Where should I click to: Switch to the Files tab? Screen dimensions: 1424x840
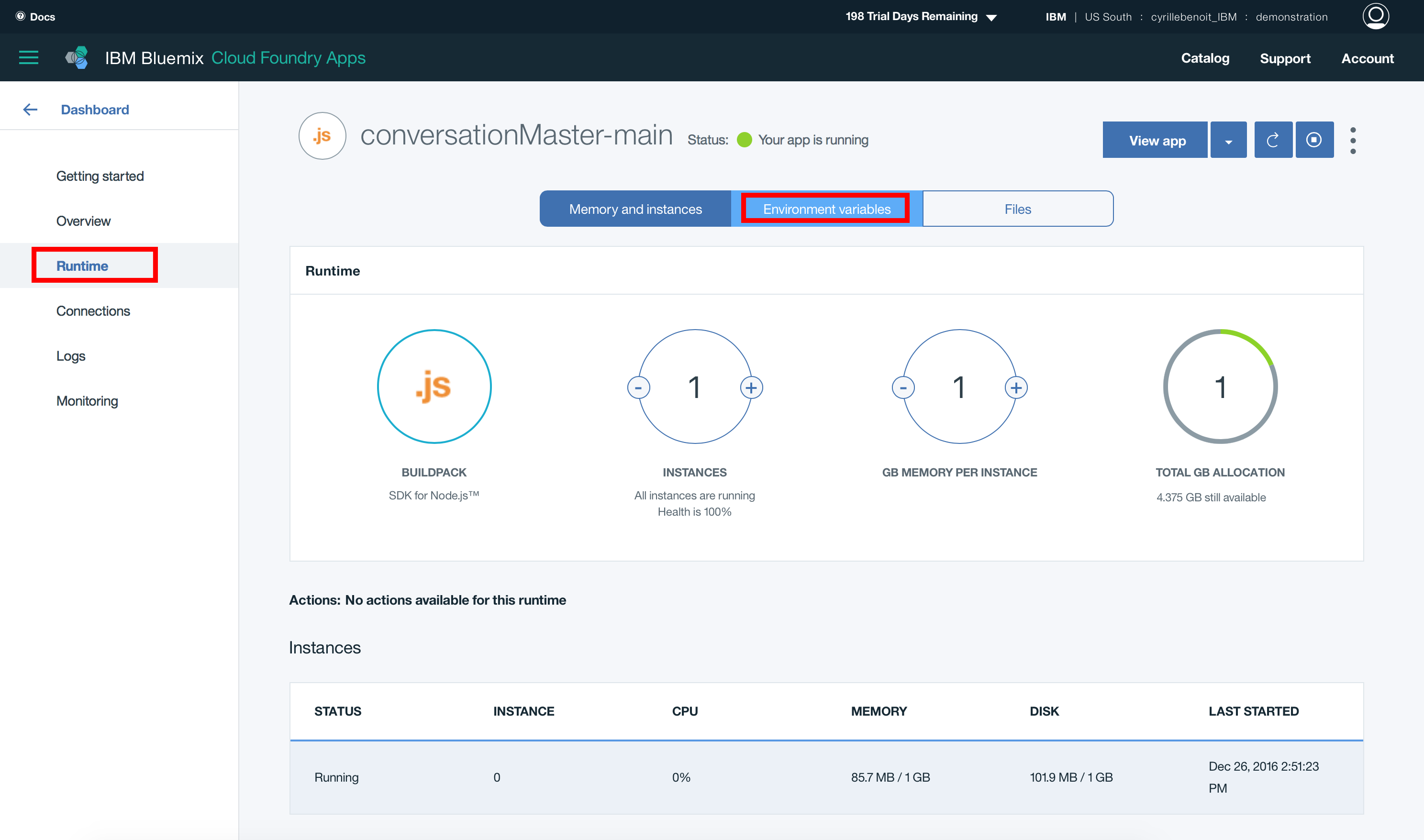coord(1017,210)
